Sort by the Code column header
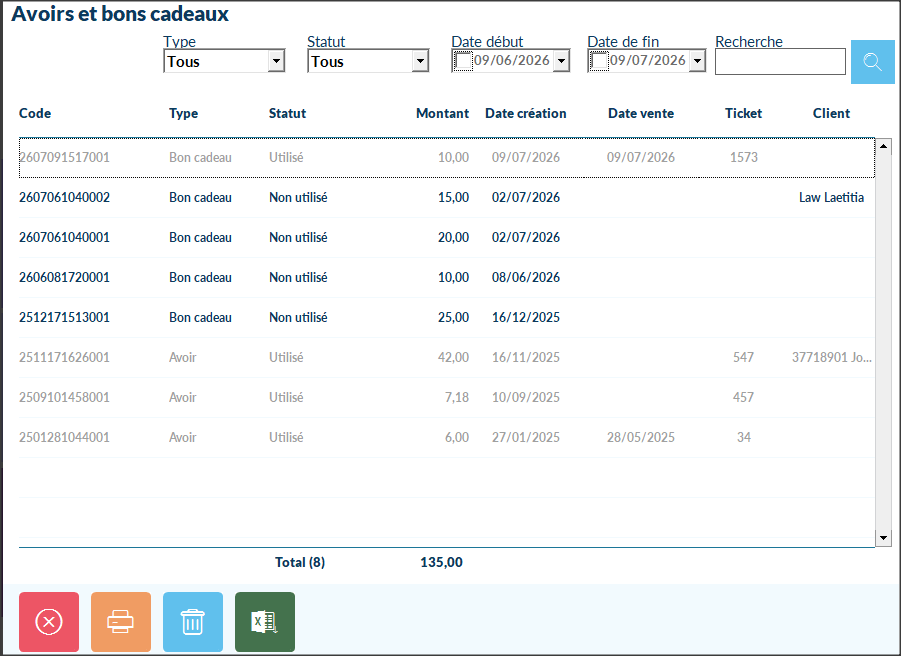901x656 pixels. pos(35,113)
